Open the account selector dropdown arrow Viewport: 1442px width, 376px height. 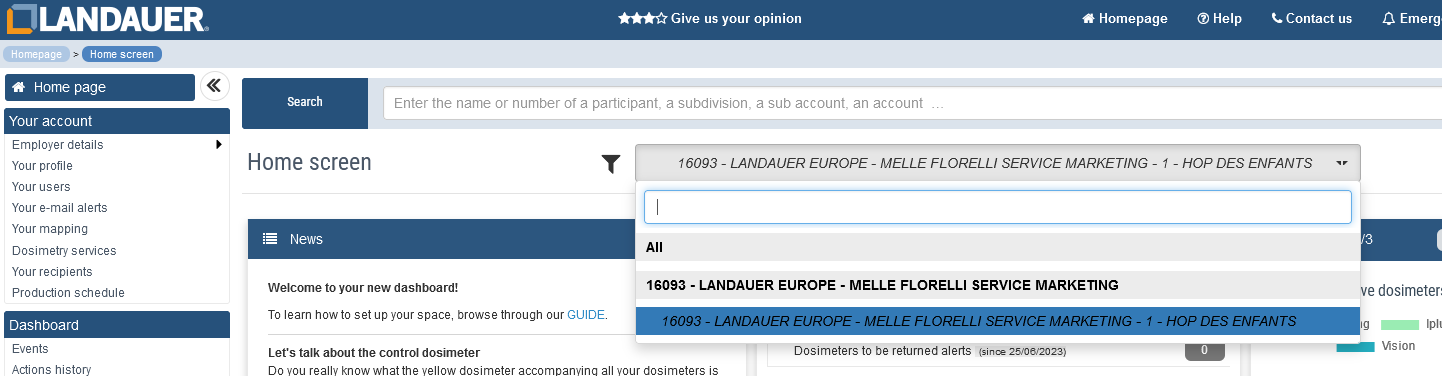[1341, 163]
